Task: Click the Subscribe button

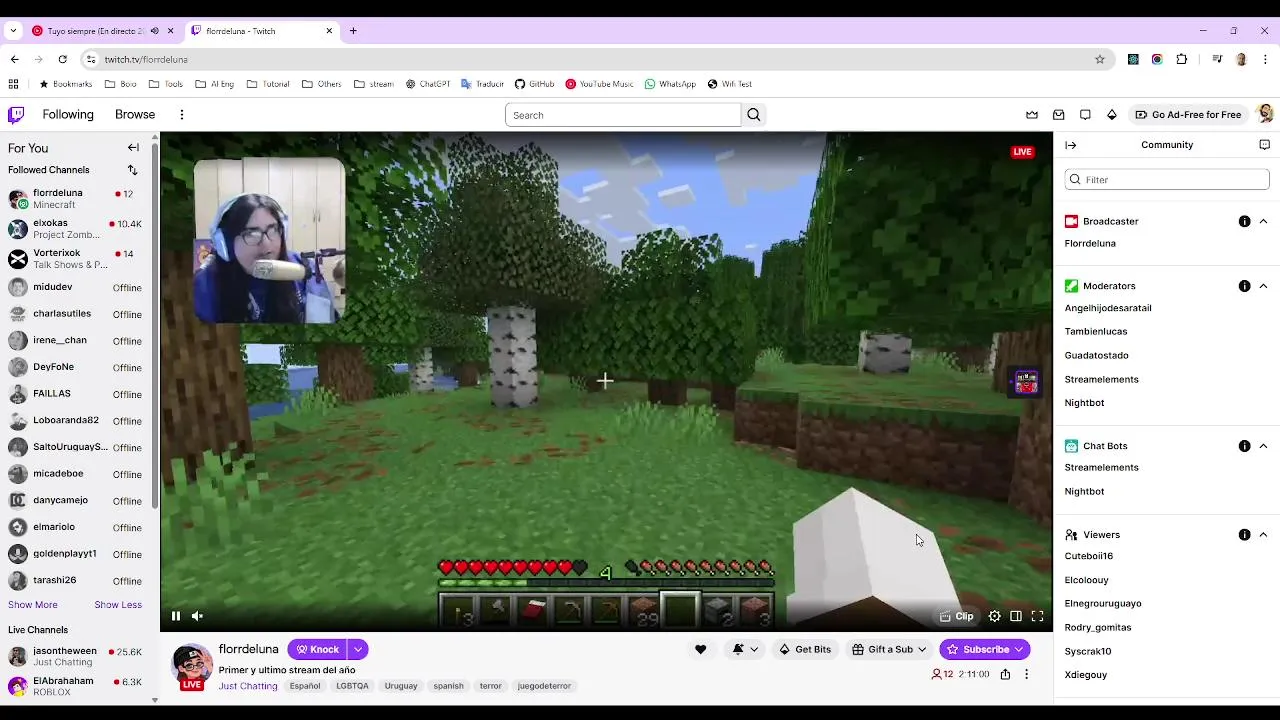Action: pos(985,650)
